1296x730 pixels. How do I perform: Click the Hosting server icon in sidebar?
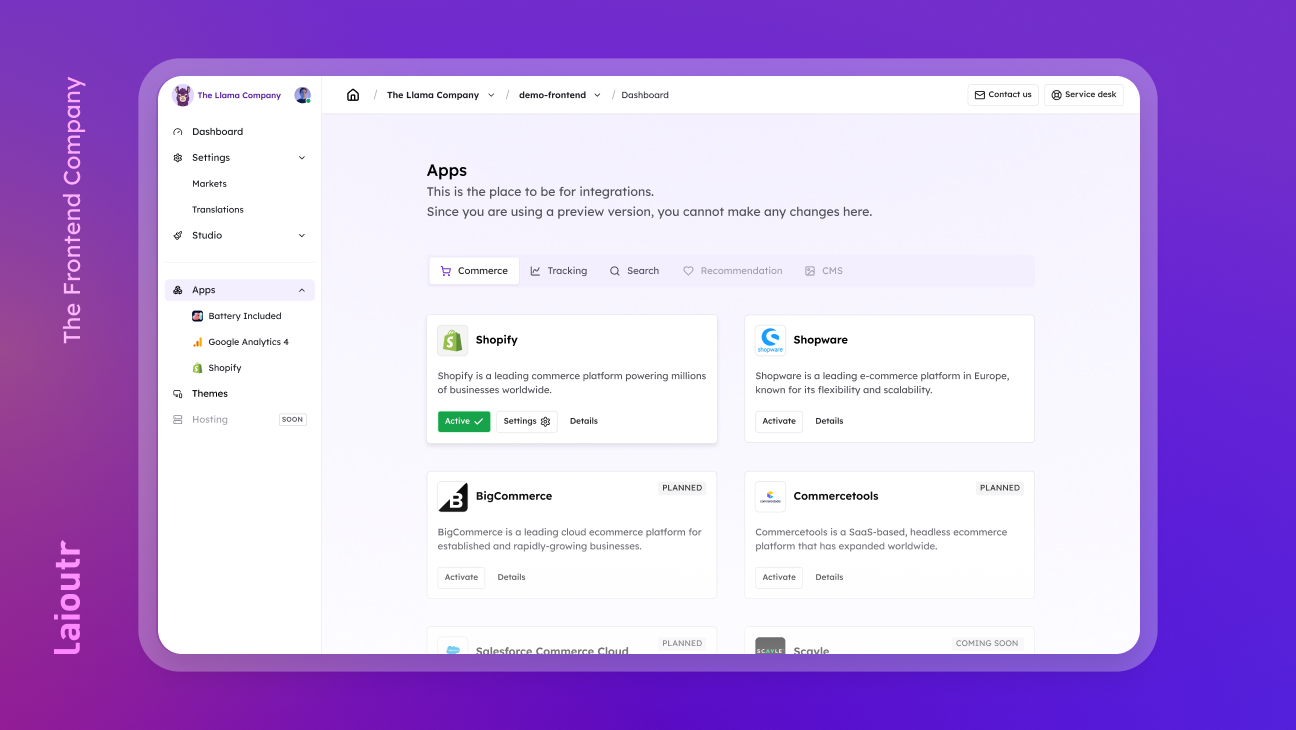(178, 420)
